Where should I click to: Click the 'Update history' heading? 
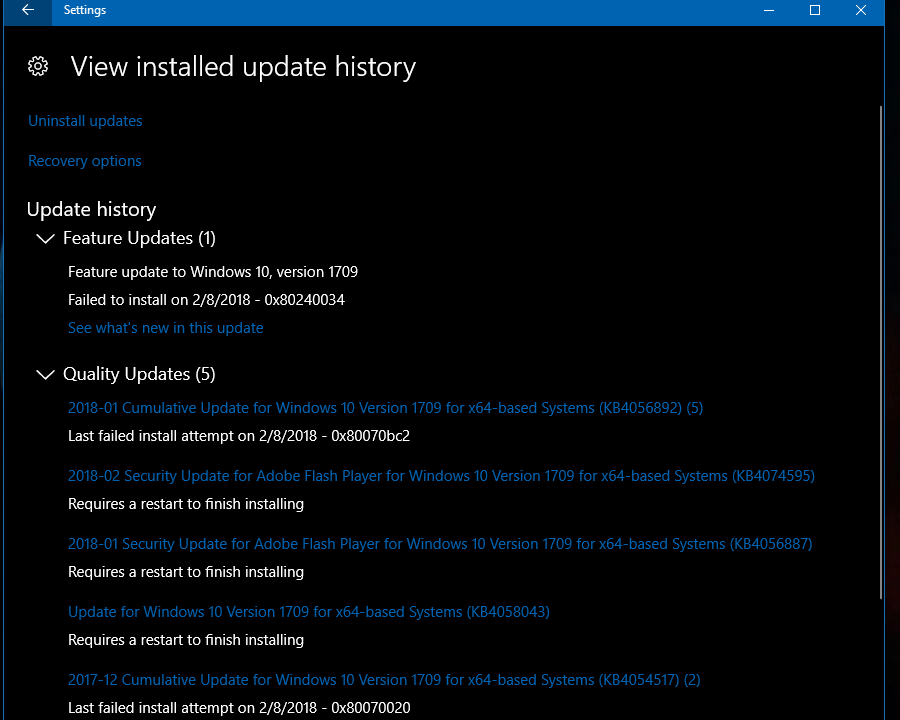pyautogui.click(x=91, y=210)
